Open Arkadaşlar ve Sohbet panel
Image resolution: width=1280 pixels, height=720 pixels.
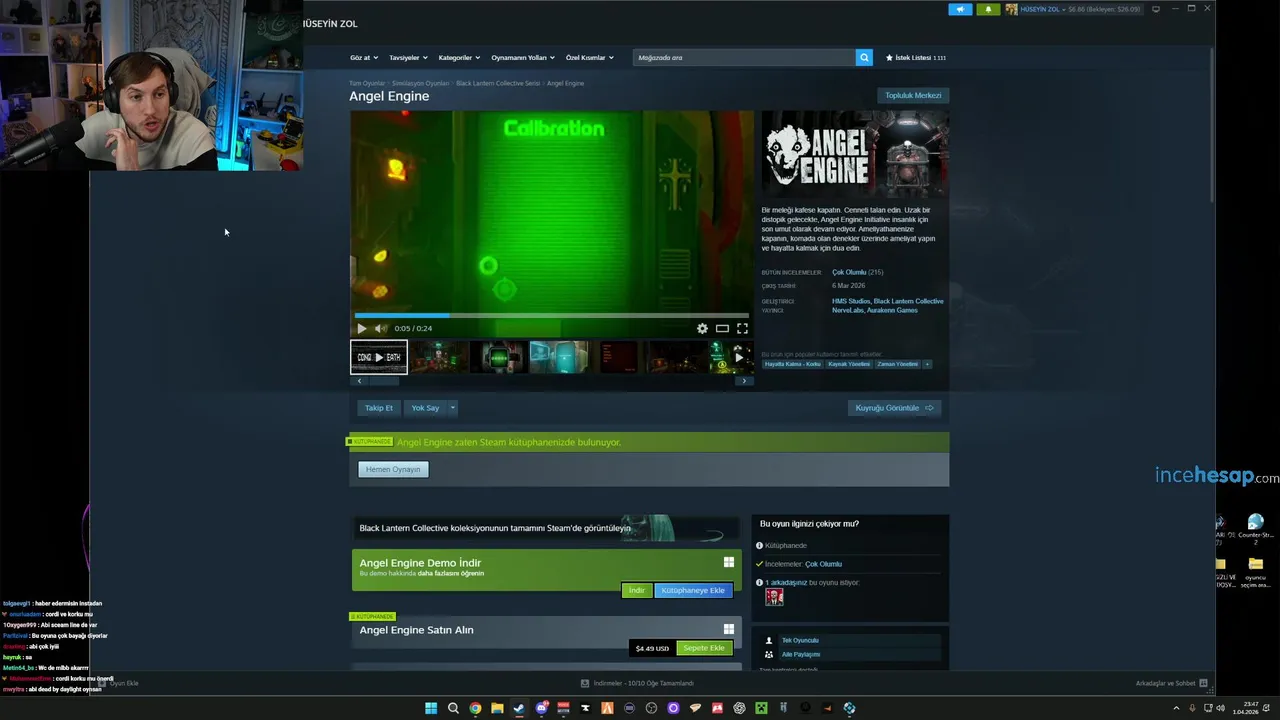pos(1172,683)
